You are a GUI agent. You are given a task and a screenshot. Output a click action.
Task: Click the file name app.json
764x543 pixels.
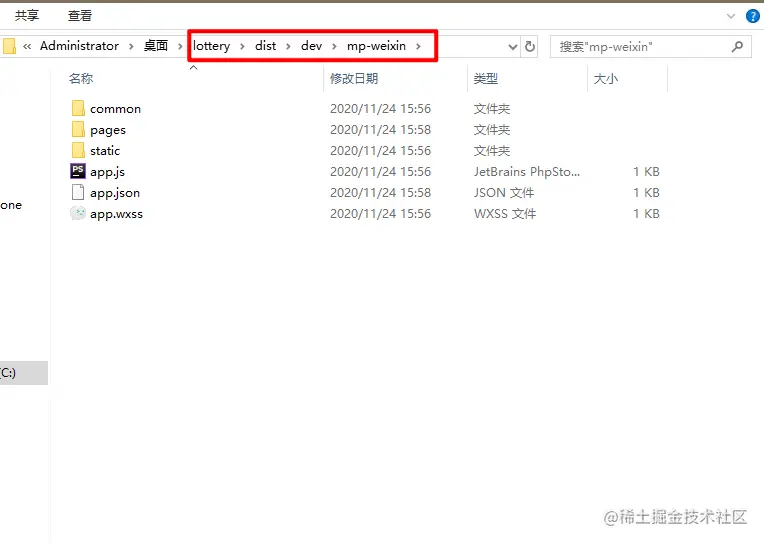(115, 193)
